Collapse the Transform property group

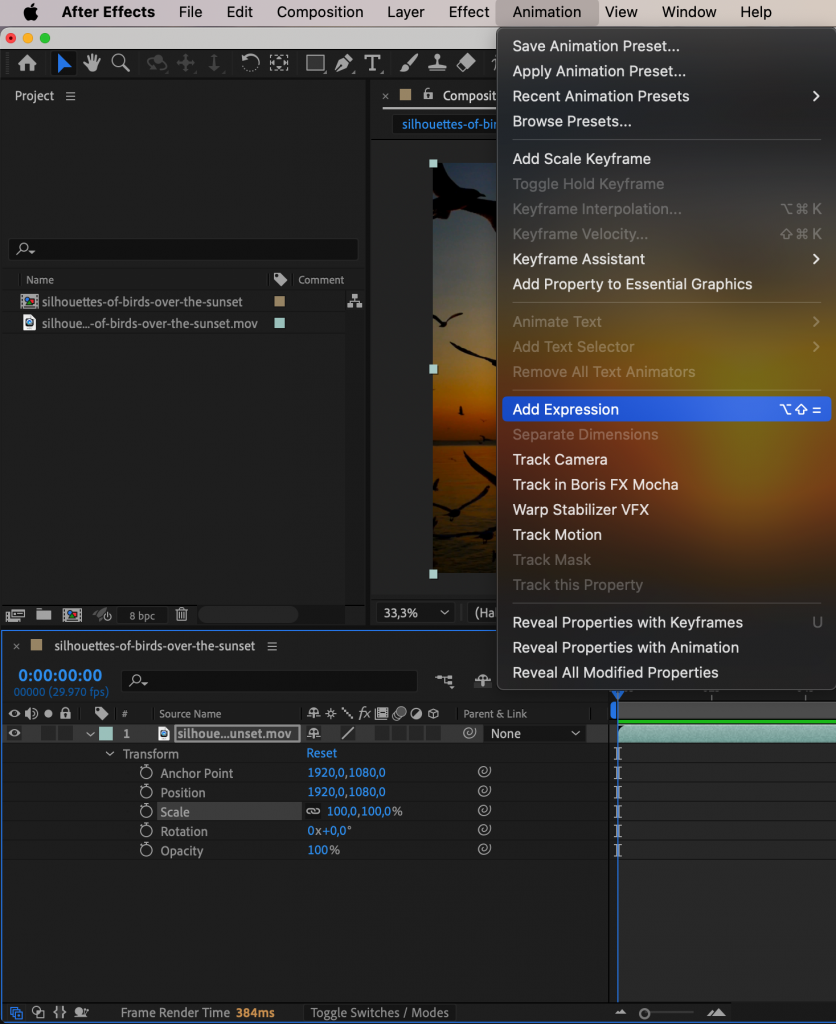click(110, 753)
